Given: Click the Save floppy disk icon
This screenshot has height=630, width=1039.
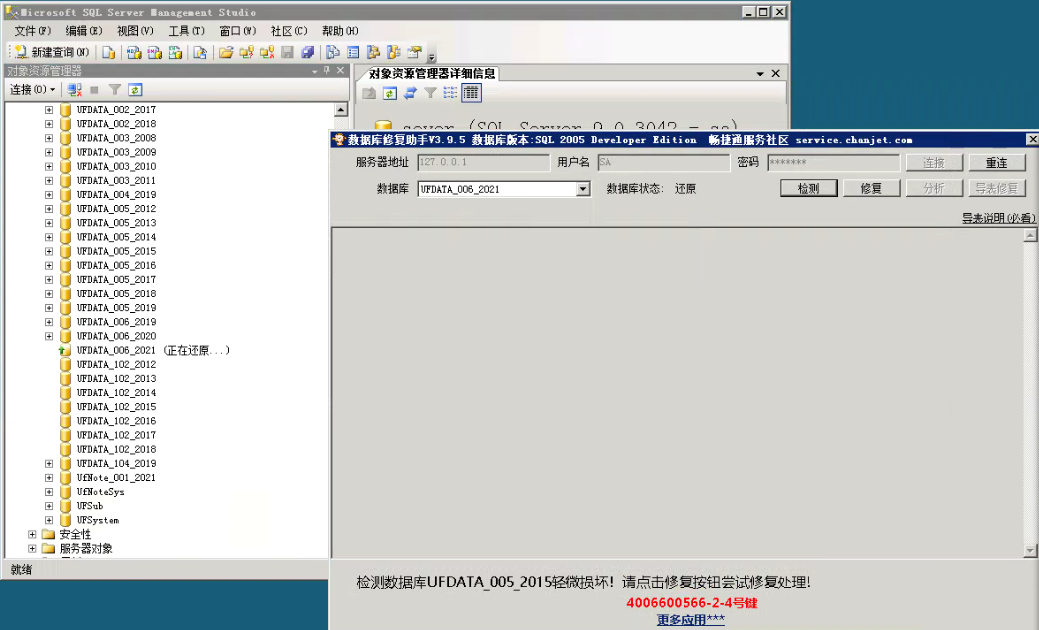Looking at the screenshot, I should 287,52.
